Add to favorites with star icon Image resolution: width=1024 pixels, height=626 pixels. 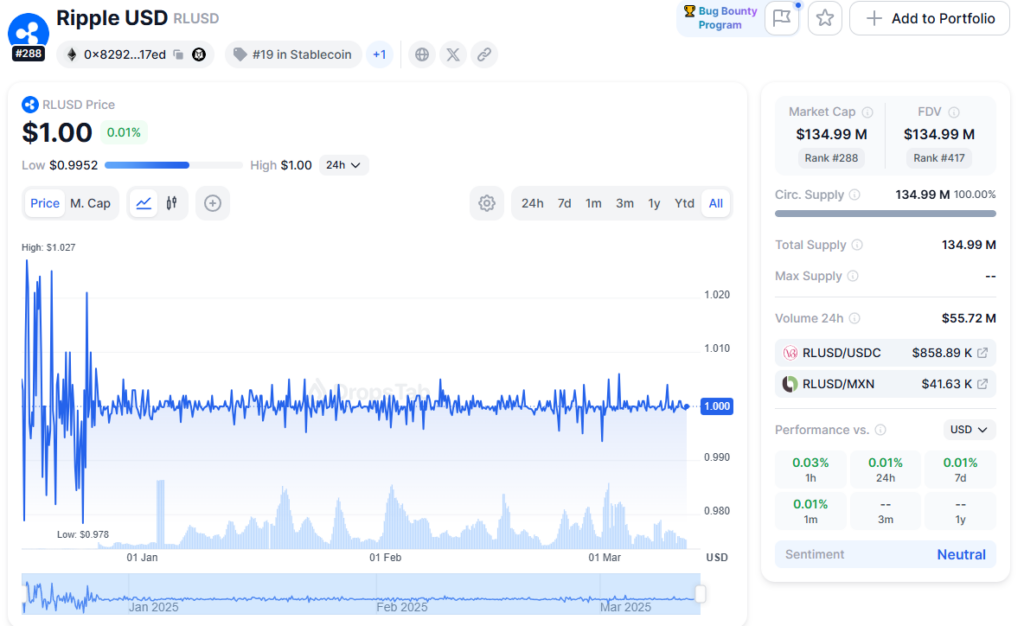tap(825, 18)
